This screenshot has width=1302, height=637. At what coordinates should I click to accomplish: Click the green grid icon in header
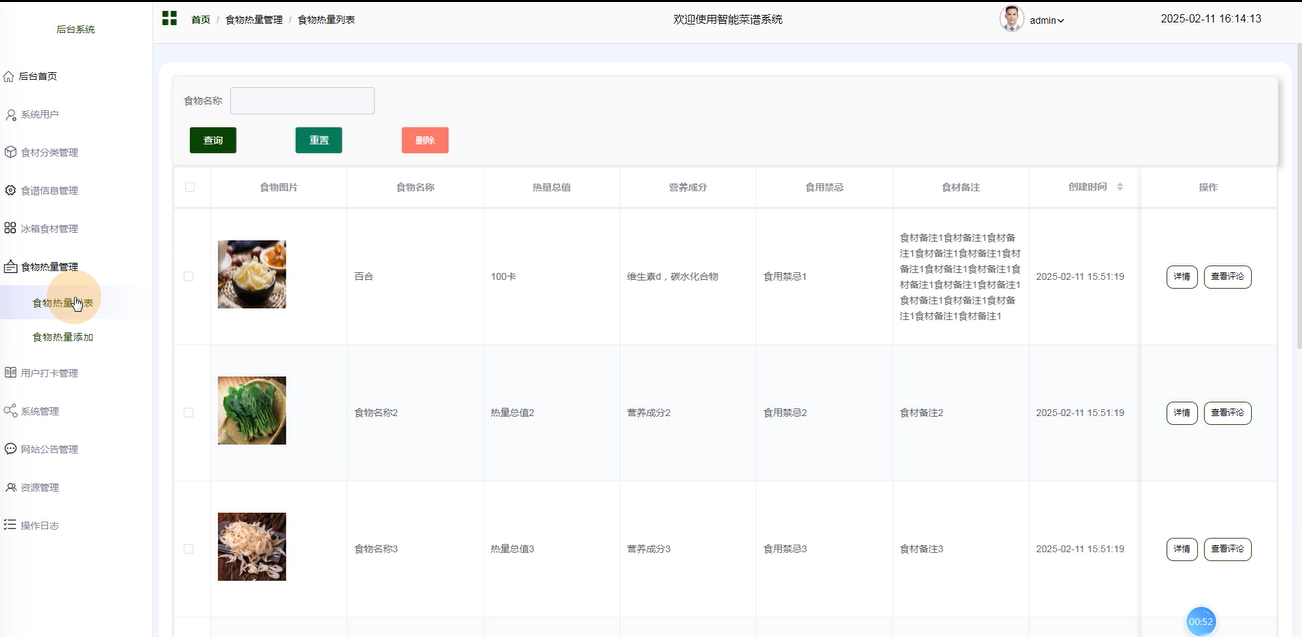(169, 18)
